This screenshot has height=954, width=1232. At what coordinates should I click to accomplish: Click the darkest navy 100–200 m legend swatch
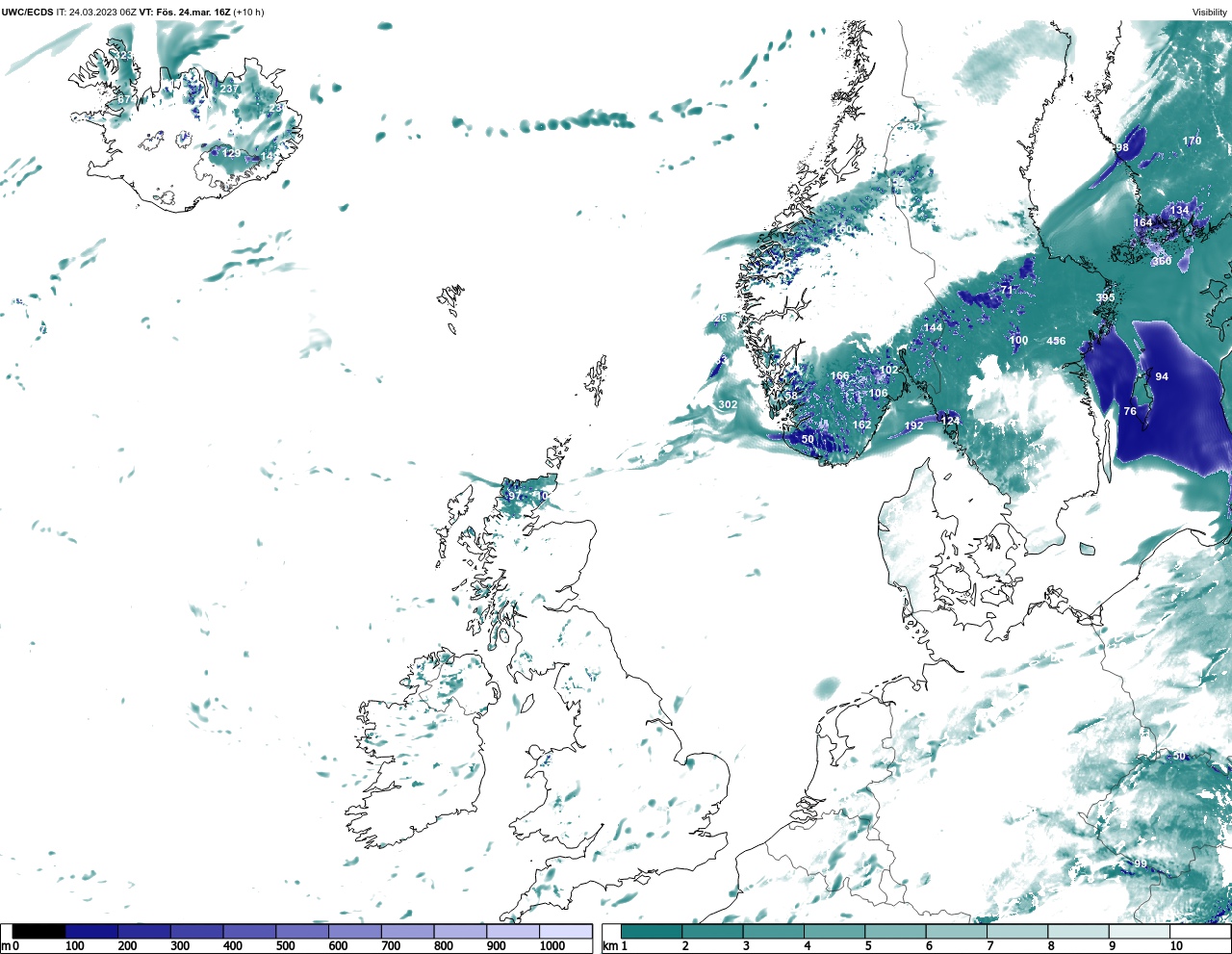click(91, 932)
